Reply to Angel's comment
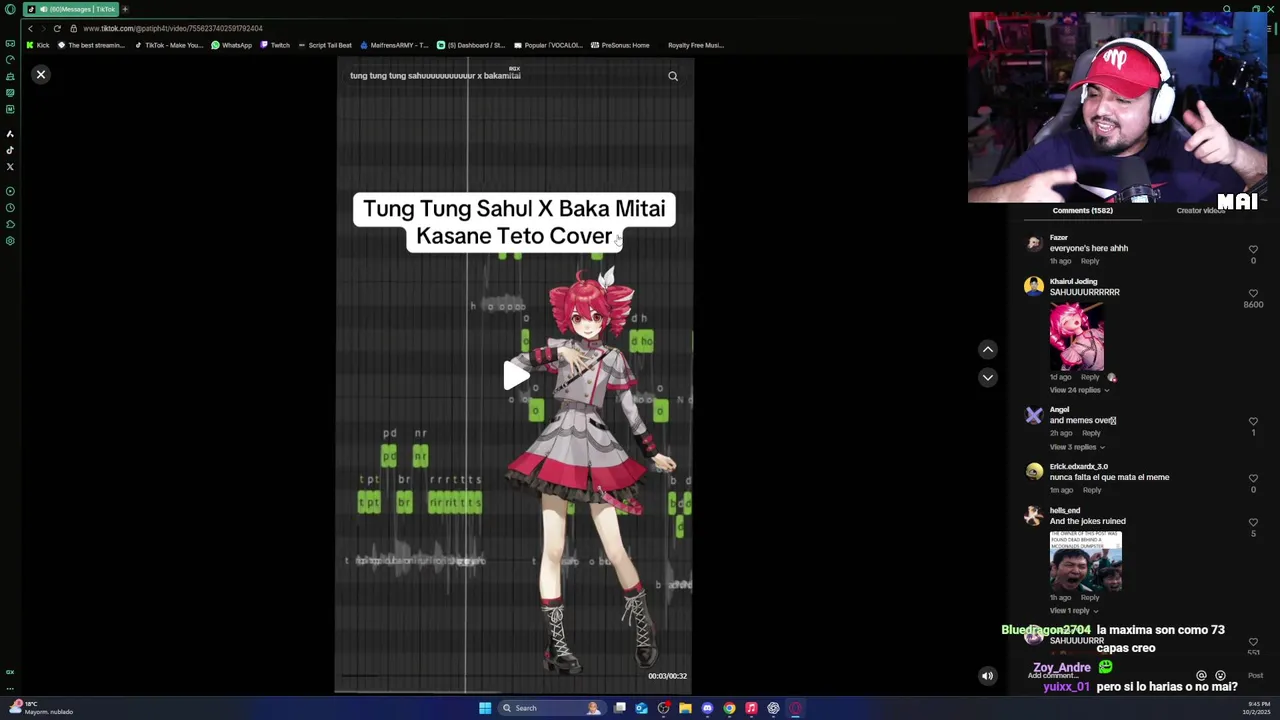1280x720 pixels. click(x=1091, y=433)
